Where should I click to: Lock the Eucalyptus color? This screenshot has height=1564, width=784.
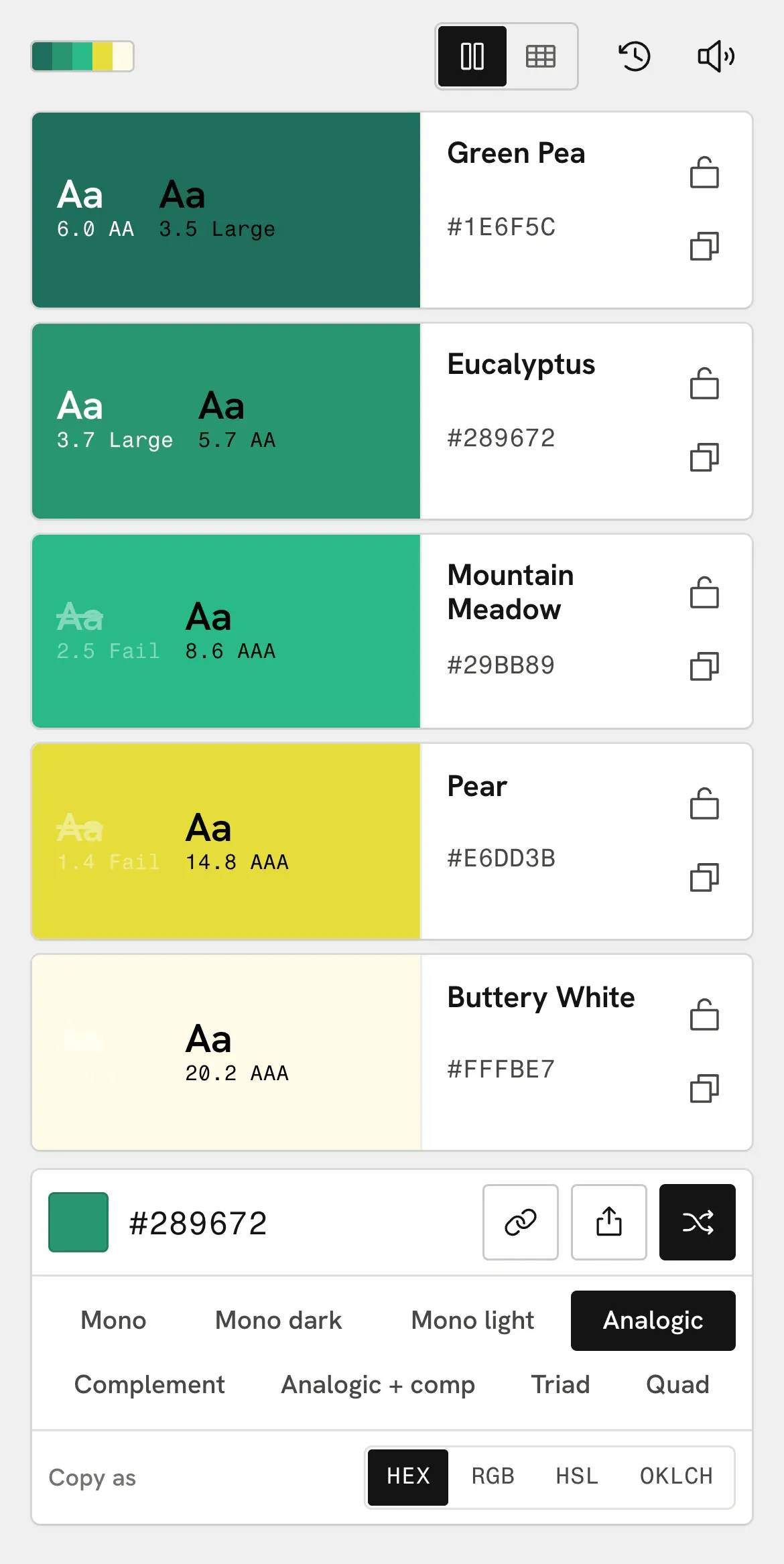pyautogui.click(x=704, y=384)
